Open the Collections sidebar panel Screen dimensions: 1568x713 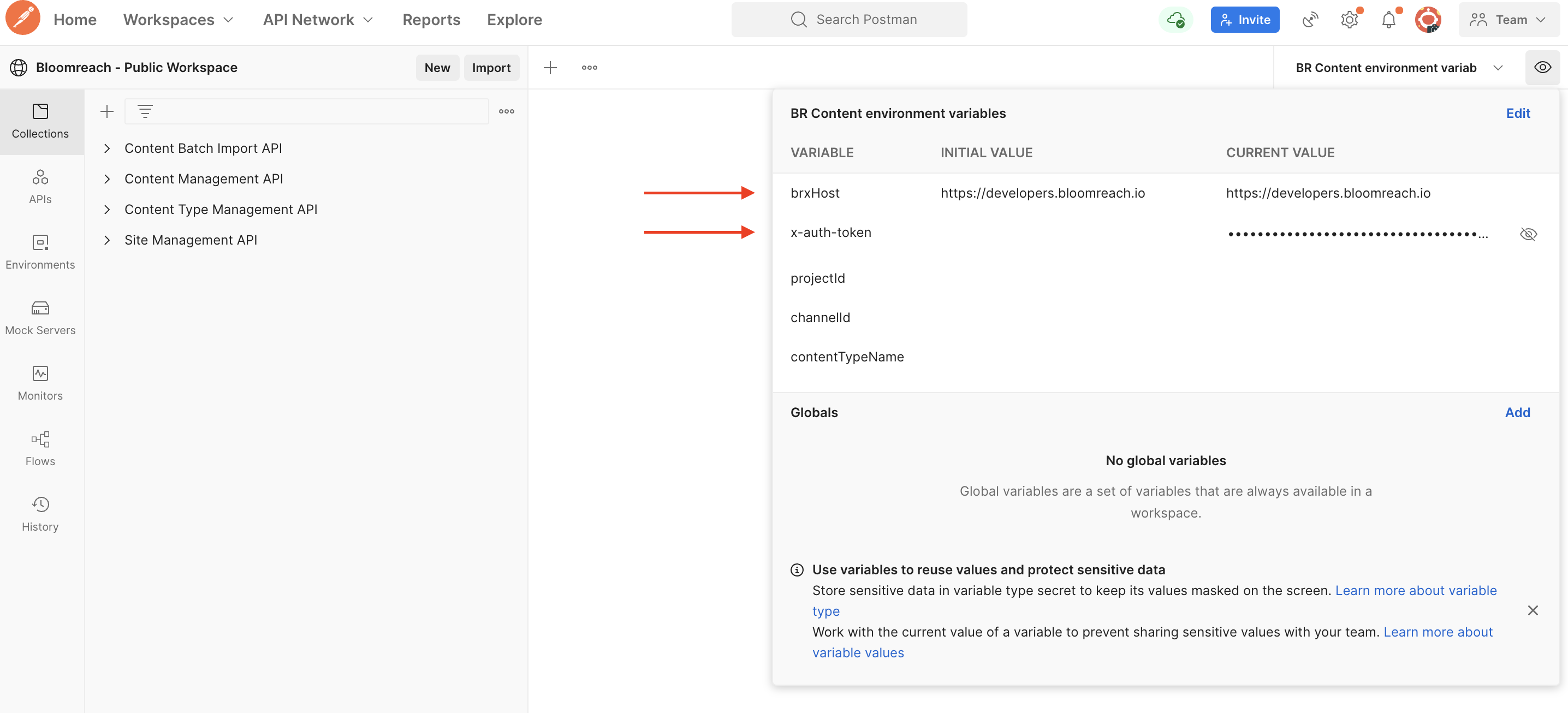tap(40, 121)
